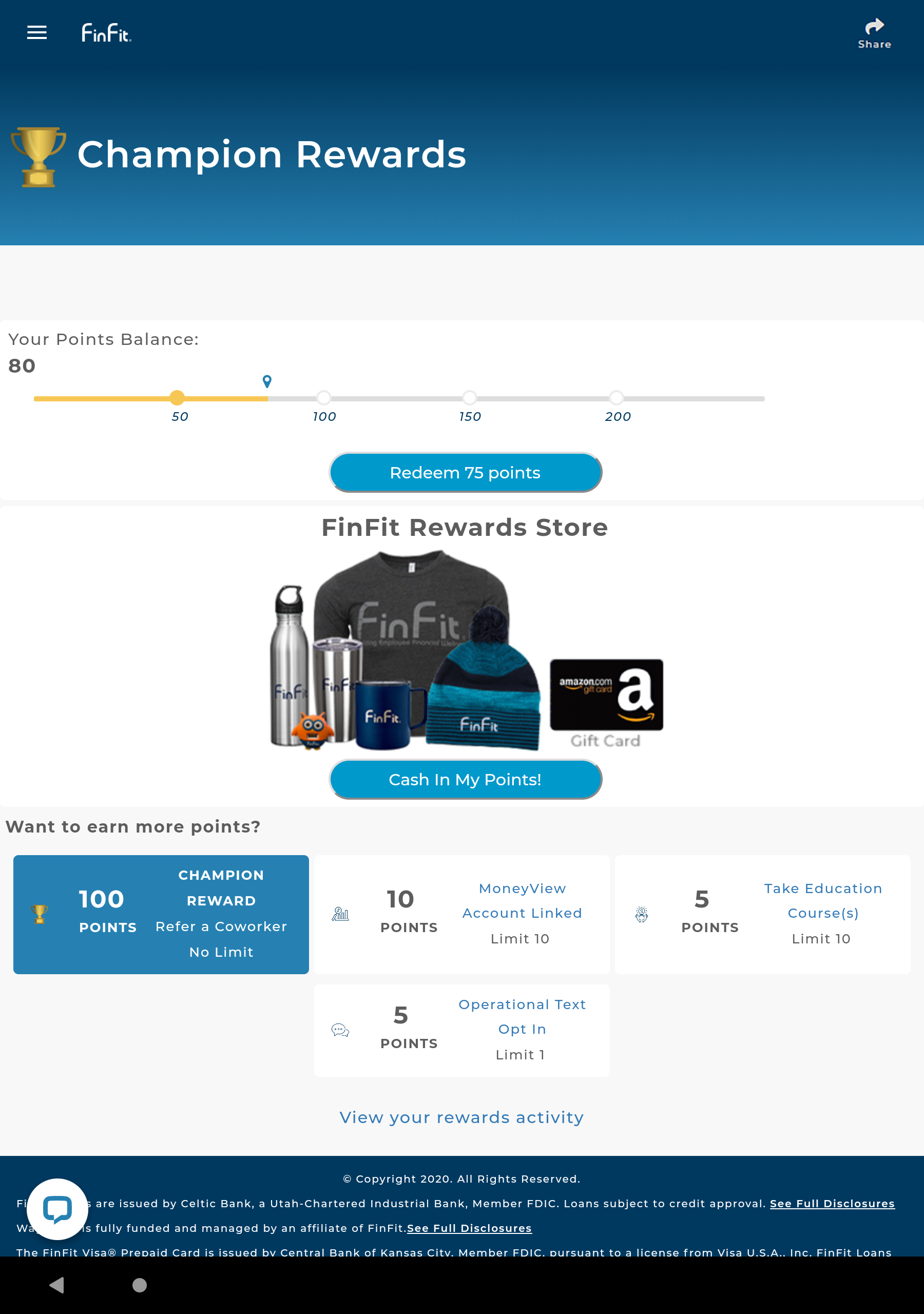Tap the FinFit logo

[106, 33]
